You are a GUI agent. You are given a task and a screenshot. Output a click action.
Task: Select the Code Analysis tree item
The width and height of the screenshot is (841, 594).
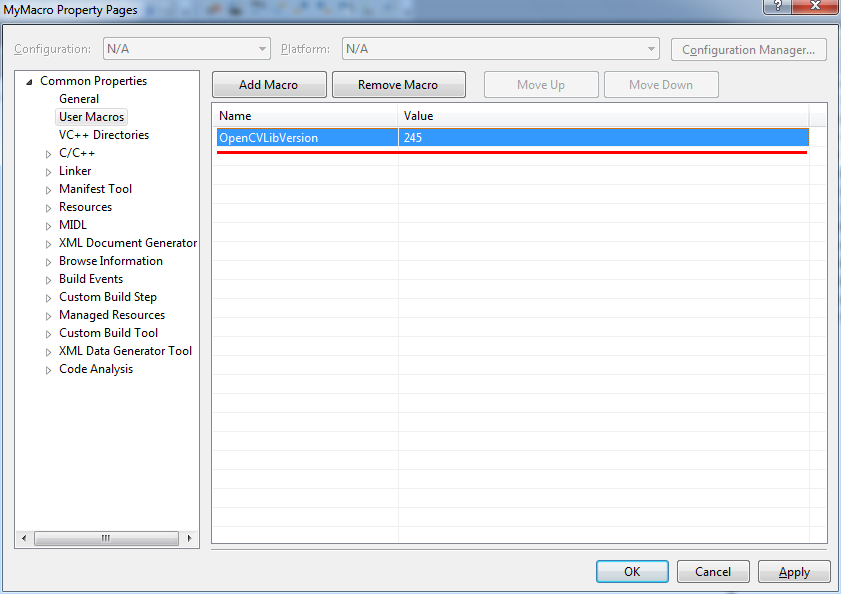click(x=95, y=369)
